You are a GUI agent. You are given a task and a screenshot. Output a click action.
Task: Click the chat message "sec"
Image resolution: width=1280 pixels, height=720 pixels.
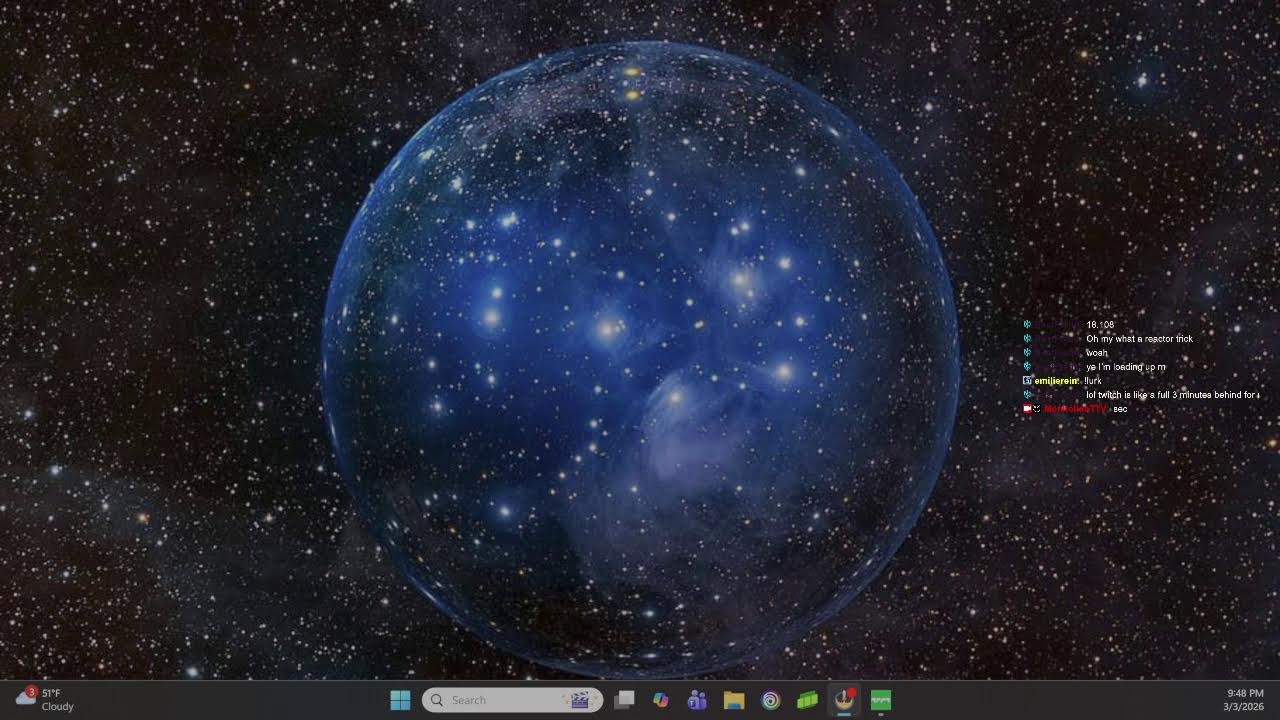click(x=1120, y=409)
